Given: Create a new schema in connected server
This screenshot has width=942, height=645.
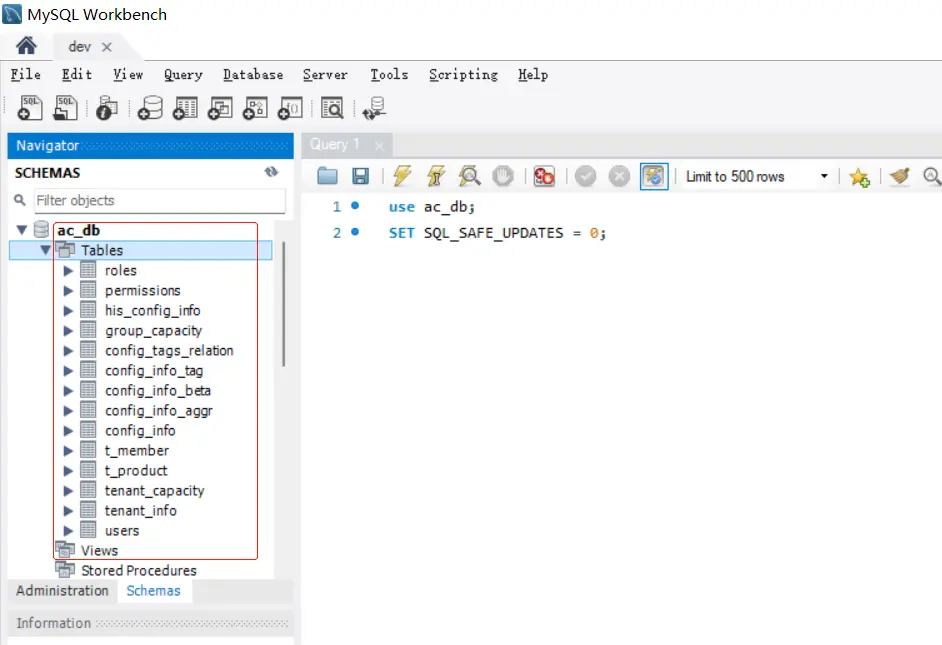Looking at the screenshot, I should pyautogui.click(x=150, y=108).
